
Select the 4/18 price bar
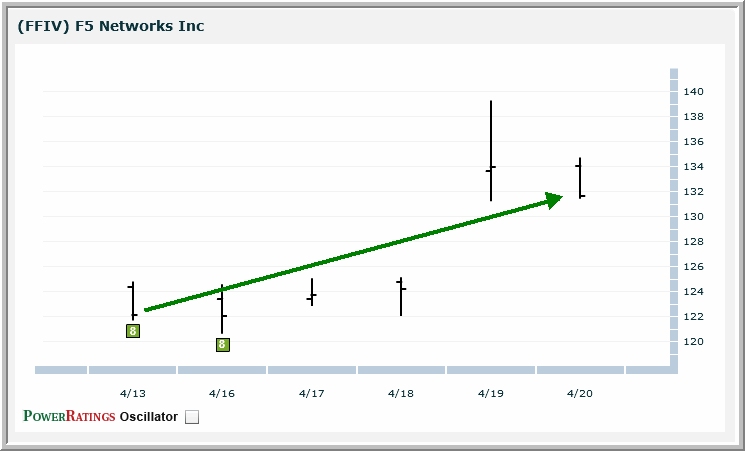pos(401,296)
